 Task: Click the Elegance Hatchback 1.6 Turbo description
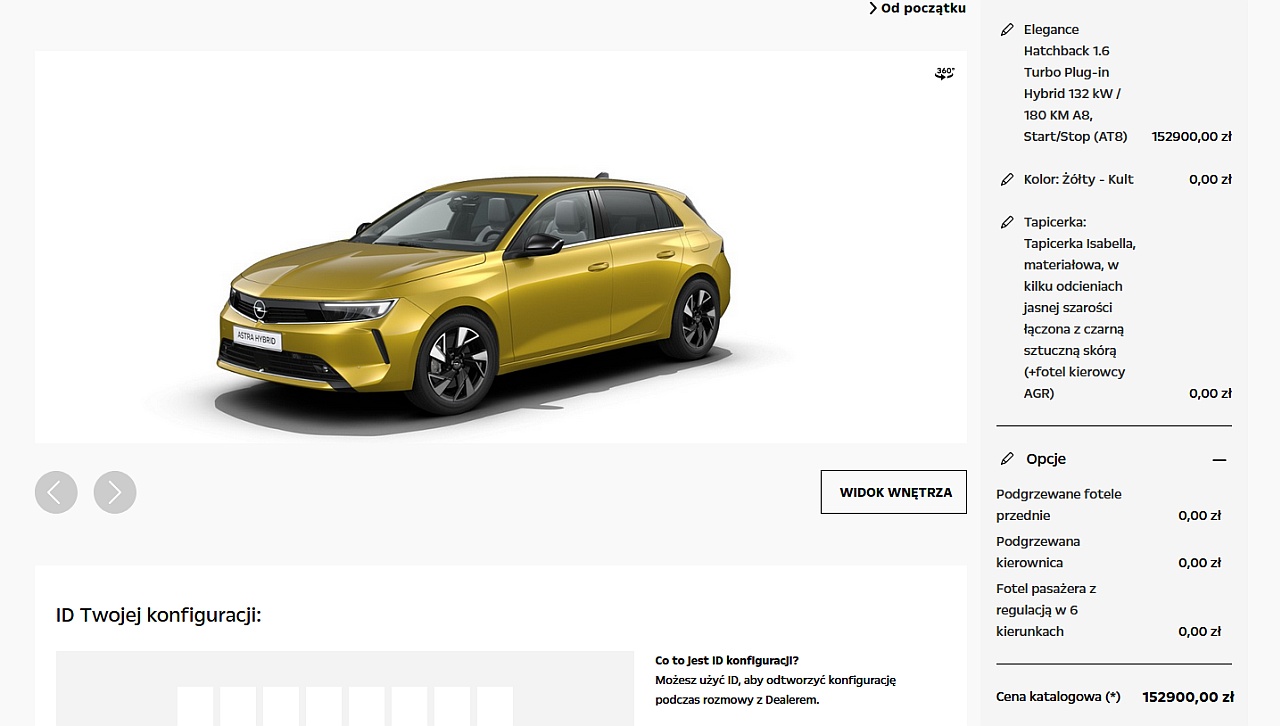[x=1076, y=83]
